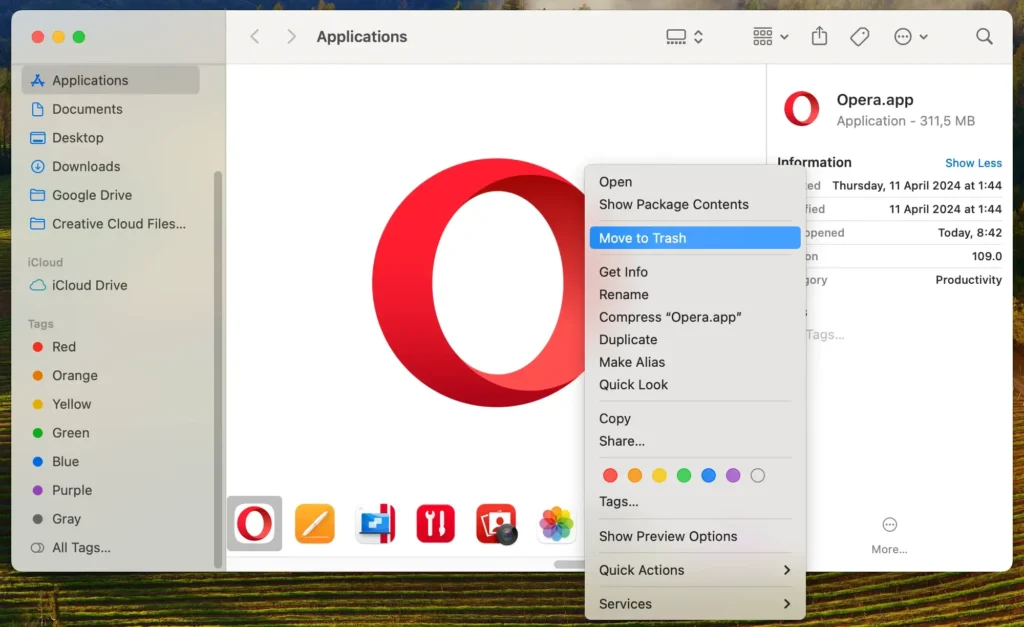Select the Photo Booth app icon

[x=496, y=523]
